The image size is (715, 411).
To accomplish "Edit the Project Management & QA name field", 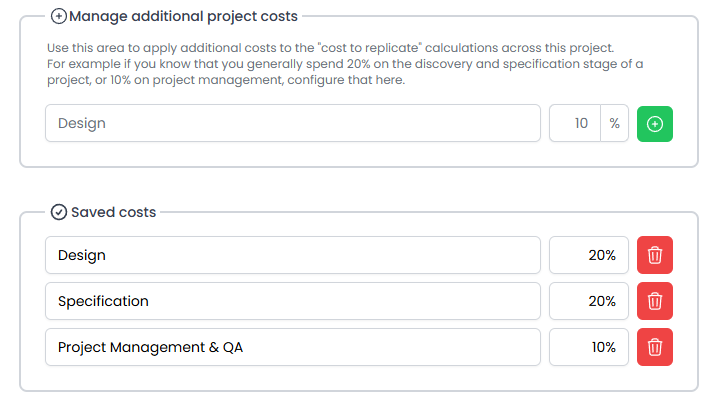I will tap(292, 347).
